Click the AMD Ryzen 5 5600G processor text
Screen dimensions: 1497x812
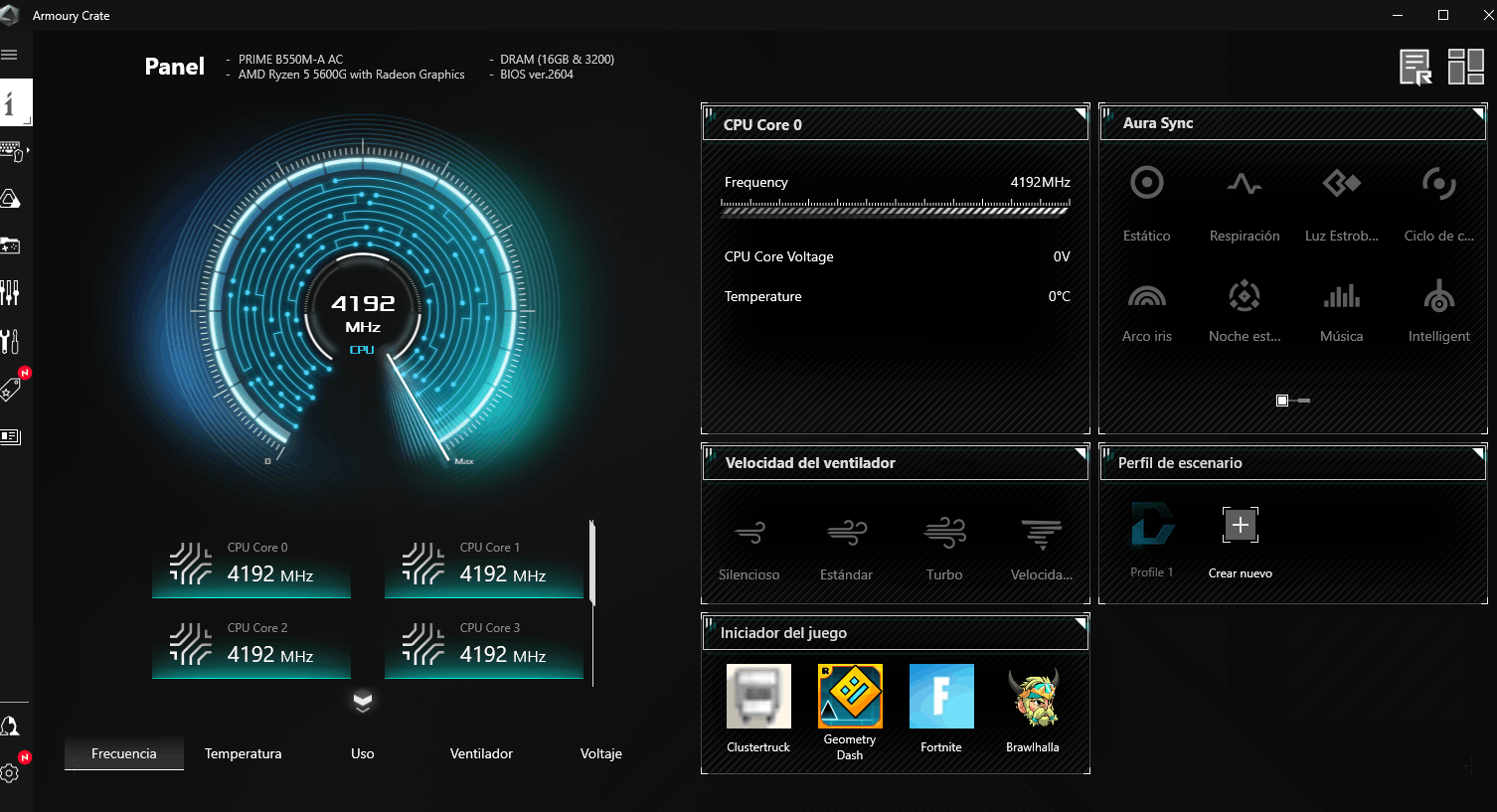pos(351,75)
